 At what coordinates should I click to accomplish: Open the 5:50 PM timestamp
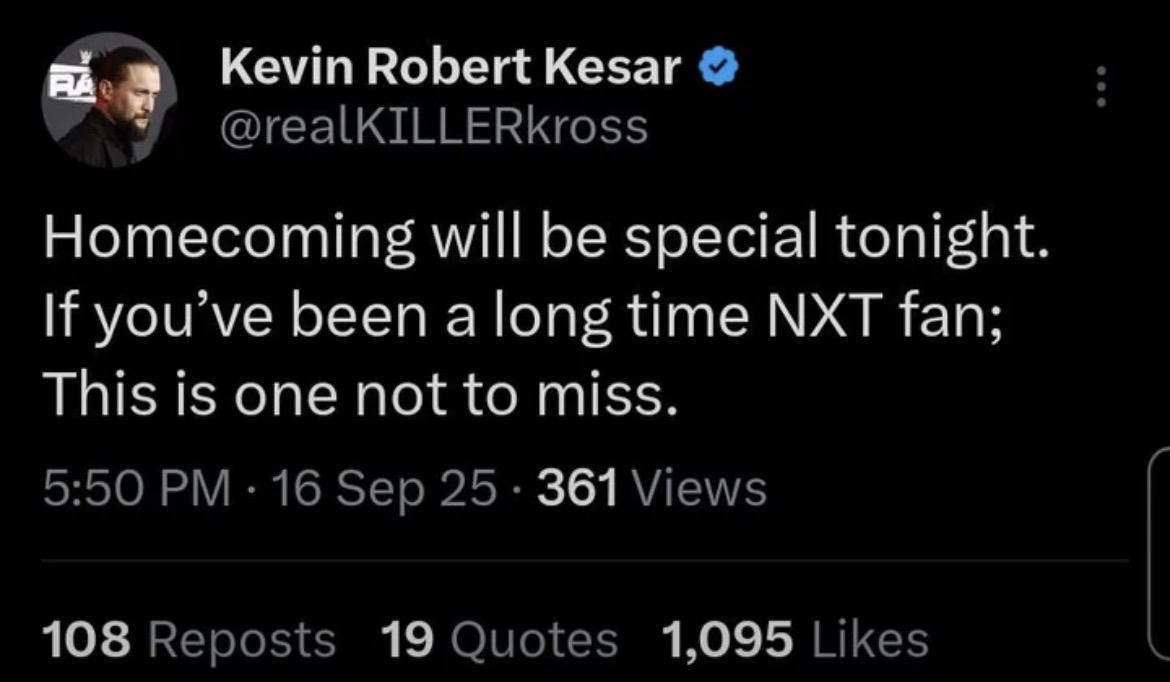(137, 489)
